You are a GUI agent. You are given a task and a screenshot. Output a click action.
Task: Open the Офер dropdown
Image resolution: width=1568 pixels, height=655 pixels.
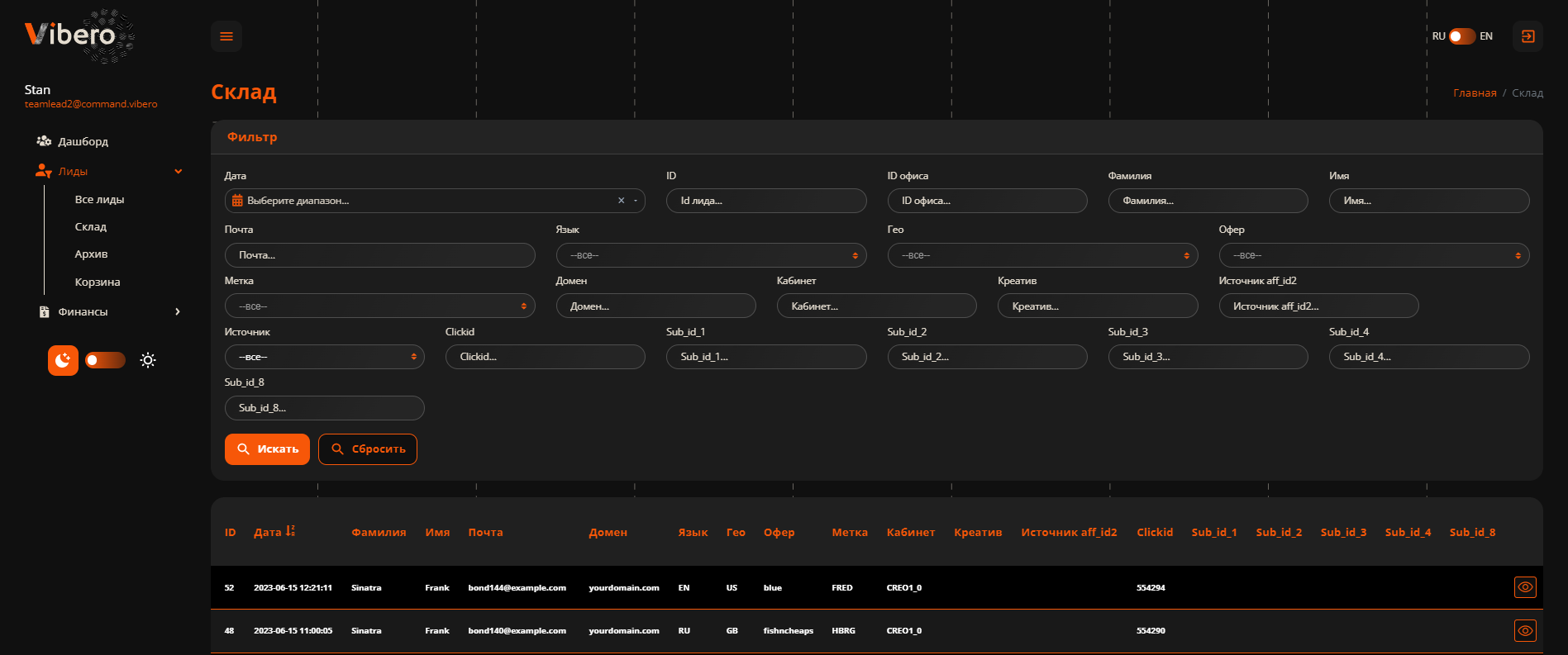click(x=1374, y=255)
